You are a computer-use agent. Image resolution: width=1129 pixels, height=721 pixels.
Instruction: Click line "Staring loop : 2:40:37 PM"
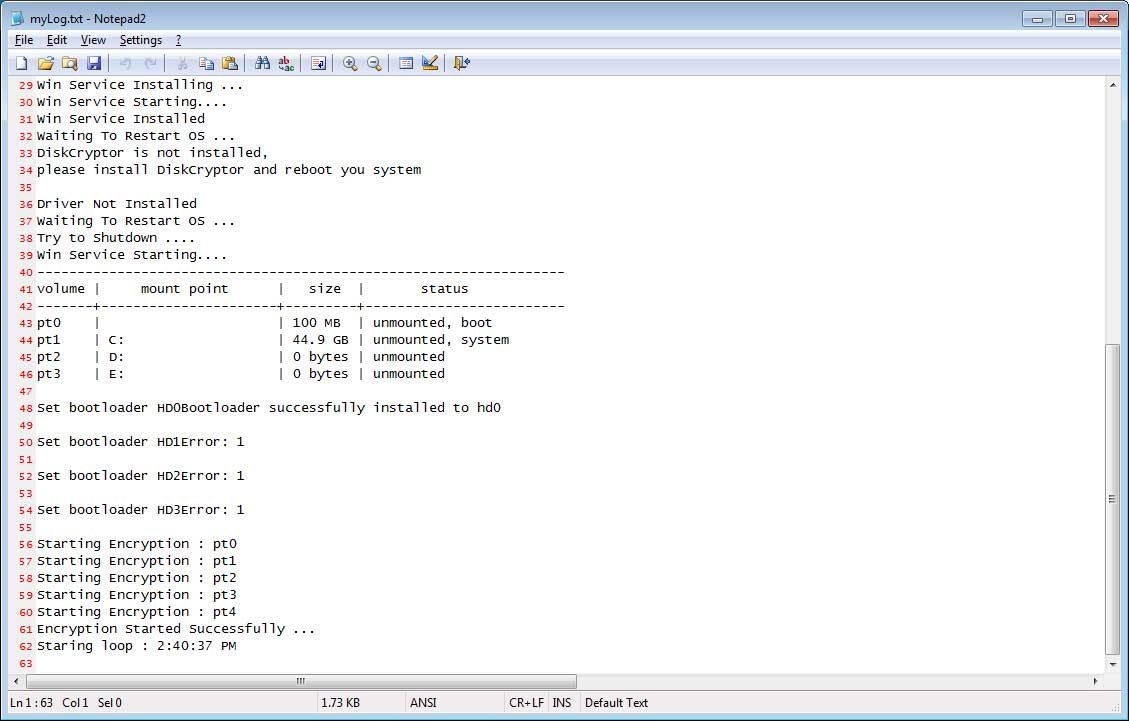(x=137, y=646)
